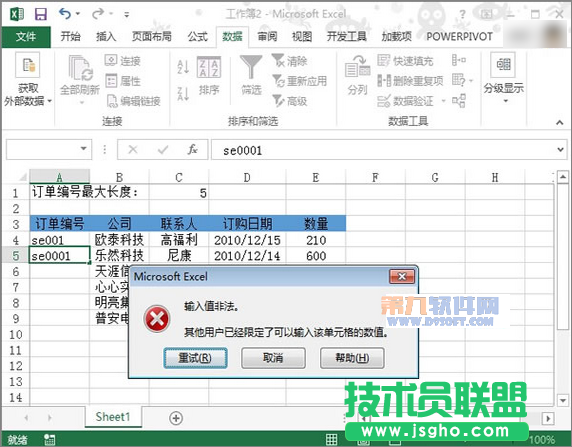
Task: Expand the formula bar
Action: coord(561,149)
